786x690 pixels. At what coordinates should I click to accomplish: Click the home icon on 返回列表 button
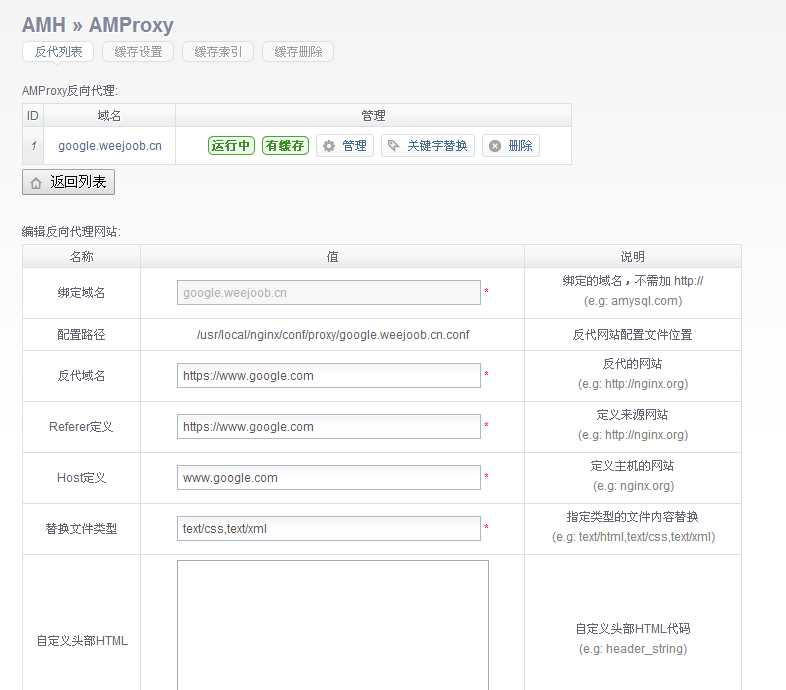[36, 183]
